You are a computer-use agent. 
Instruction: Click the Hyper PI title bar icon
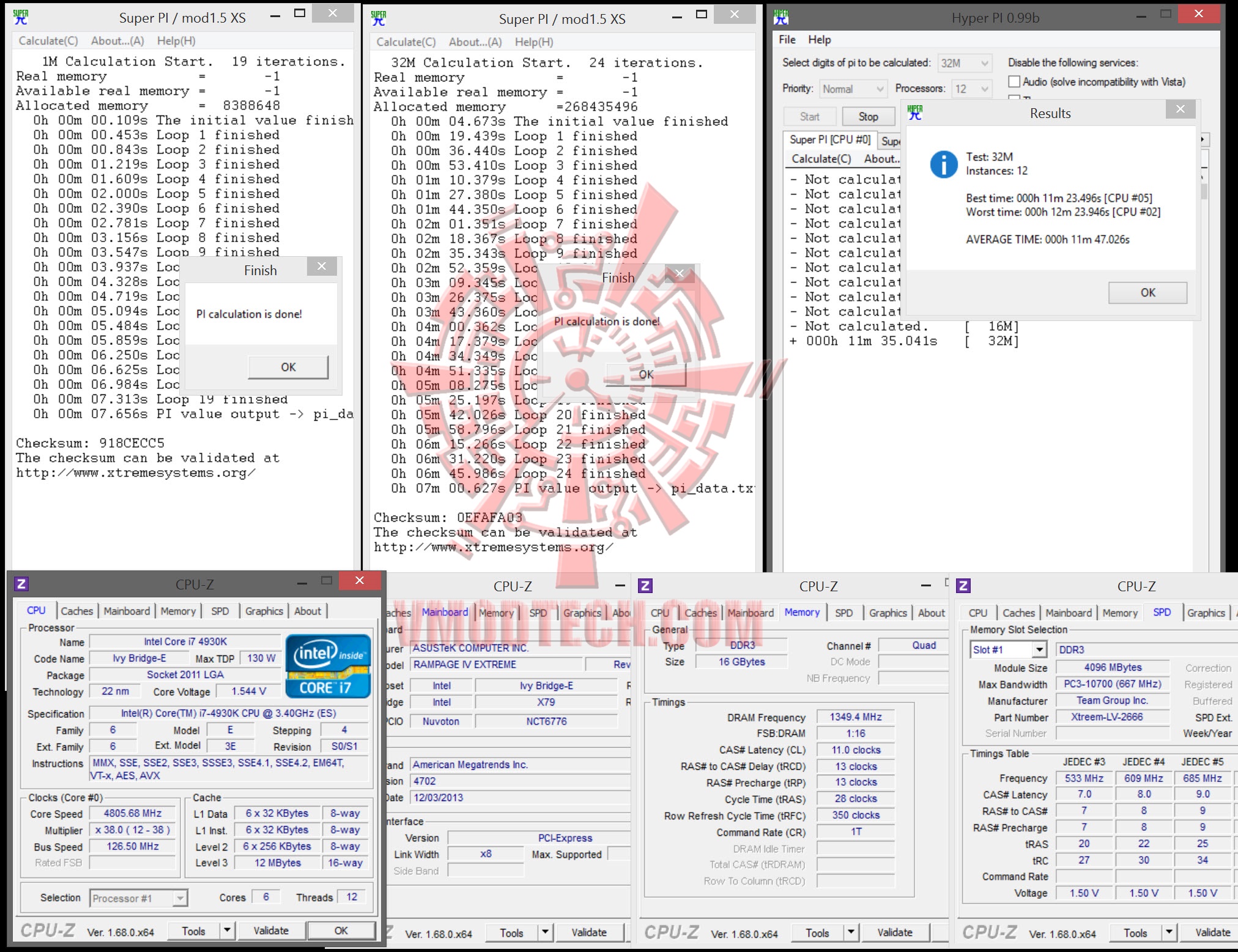pos(781,17)
